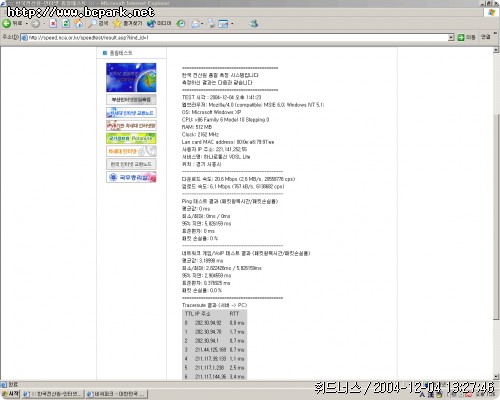This screenshot has height=400, width=500.
Task: Click the green Go (이동) button
Action: (x=466, y=37)
